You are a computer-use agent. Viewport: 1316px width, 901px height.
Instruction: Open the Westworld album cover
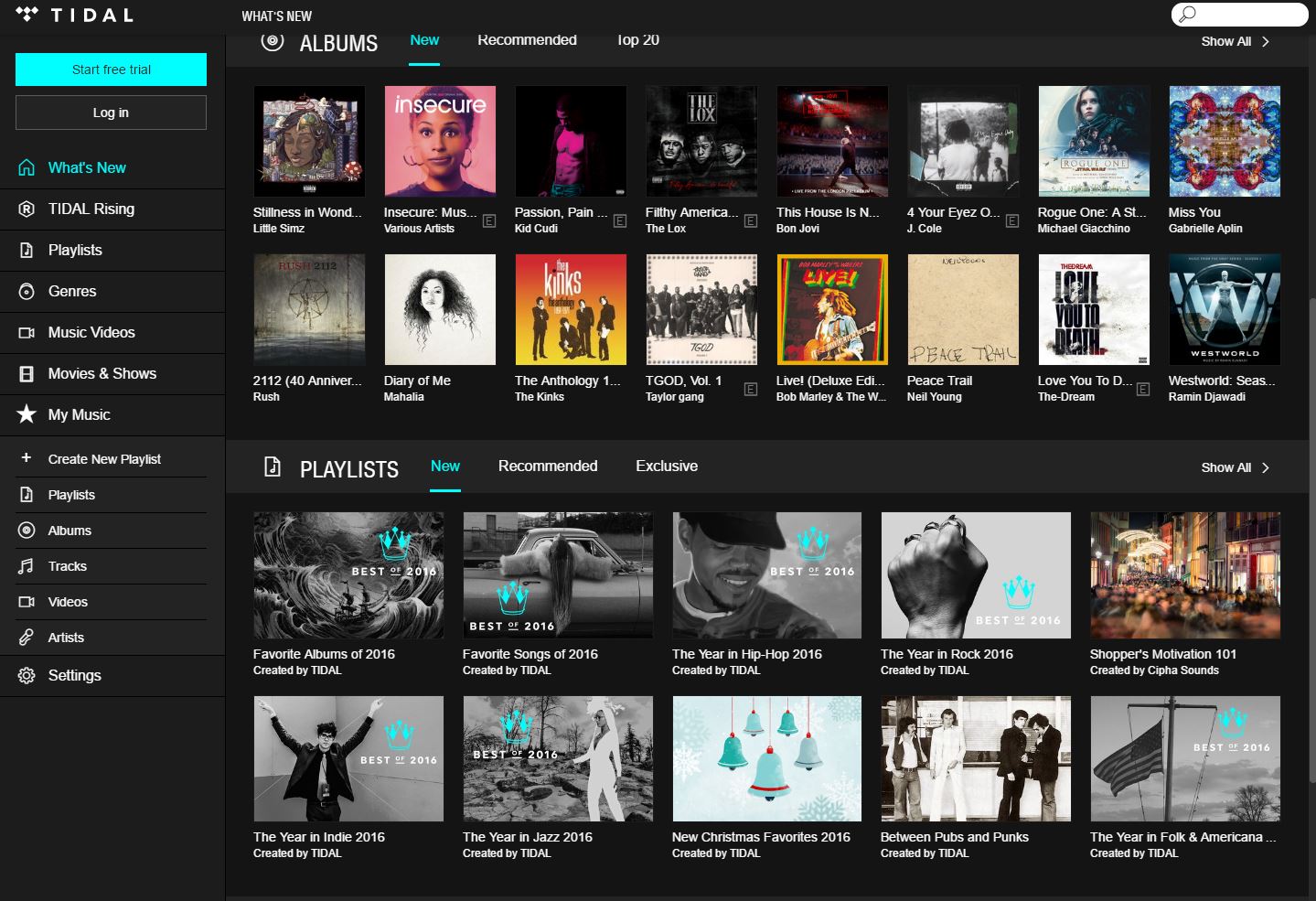coord(1225,310)
